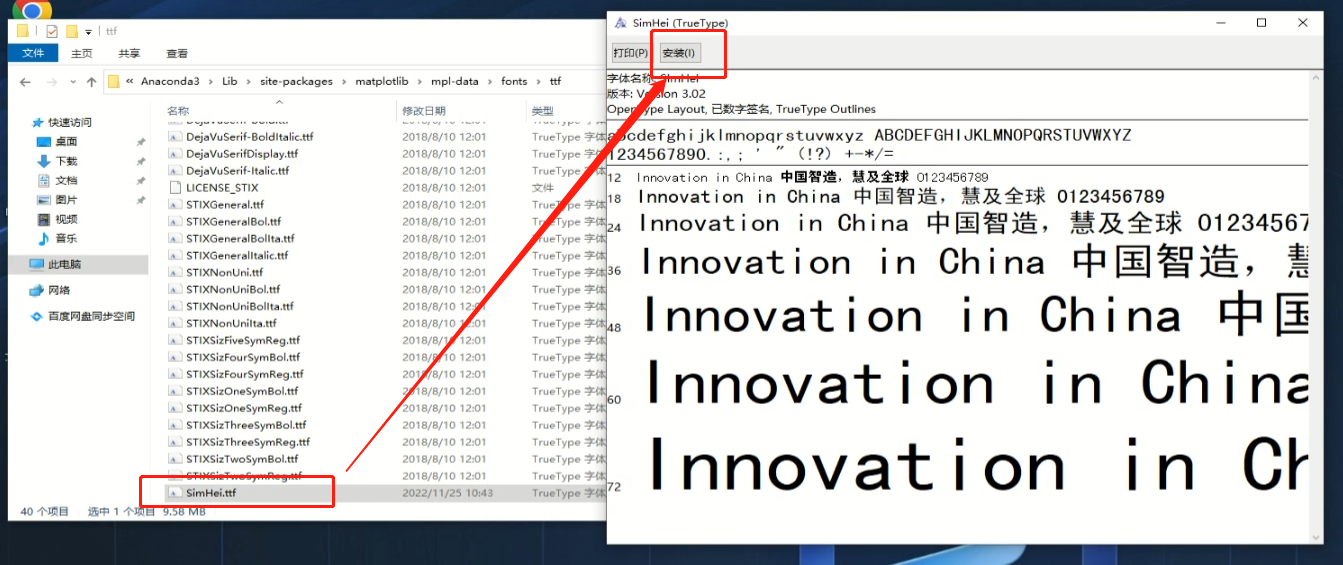Click the 此电脑 monitor icon
The width and height of the screenshot is (1343, 565).
coord(37,264)
